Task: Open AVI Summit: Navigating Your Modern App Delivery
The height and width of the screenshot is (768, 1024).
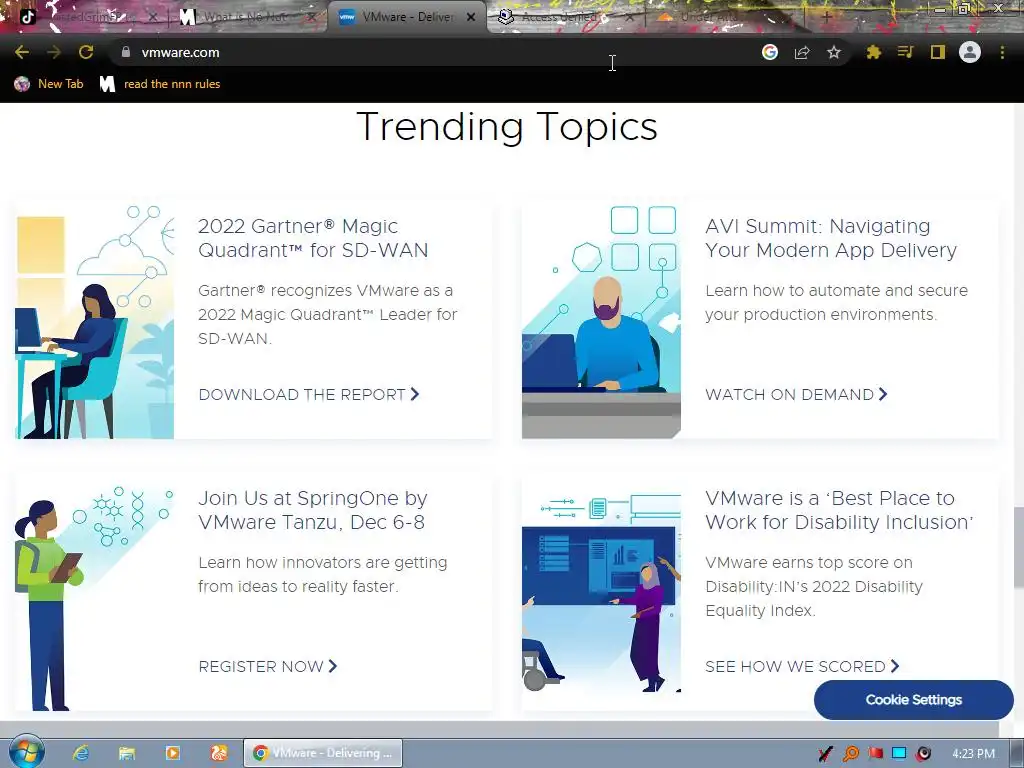Action: pos(831,238)
